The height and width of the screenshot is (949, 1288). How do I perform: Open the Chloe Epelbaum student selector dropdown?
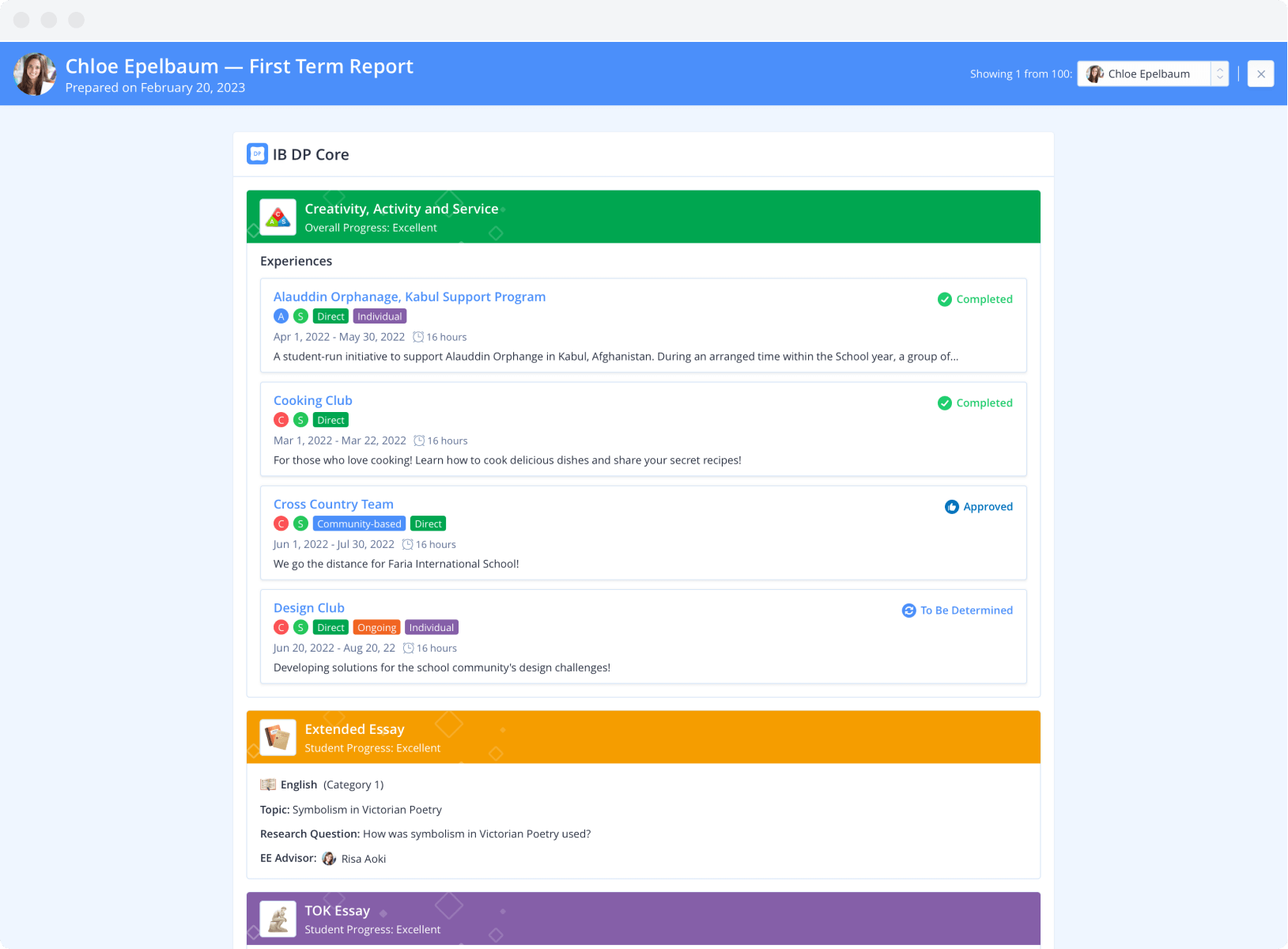click(1145, 74)
